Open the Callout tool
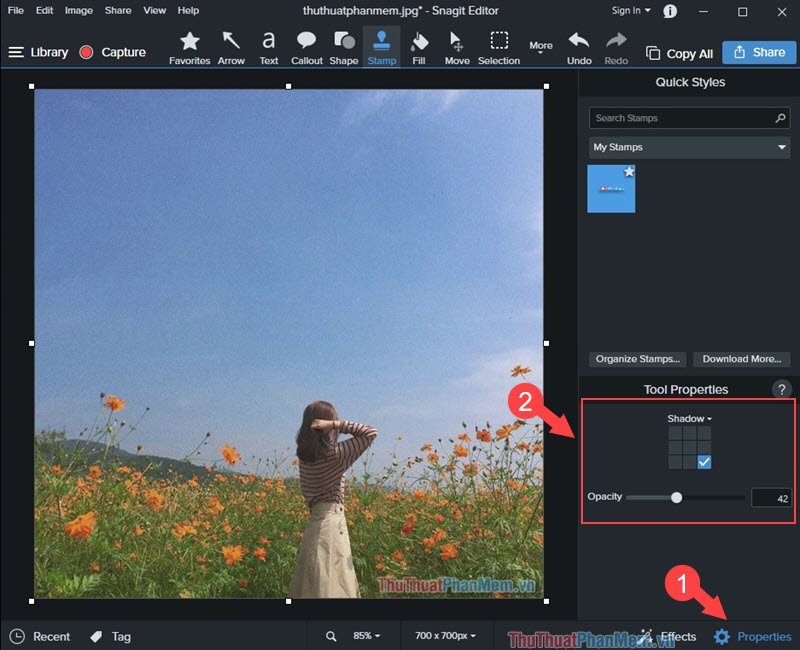The image size is (800, 650). [x=306, y=46]
